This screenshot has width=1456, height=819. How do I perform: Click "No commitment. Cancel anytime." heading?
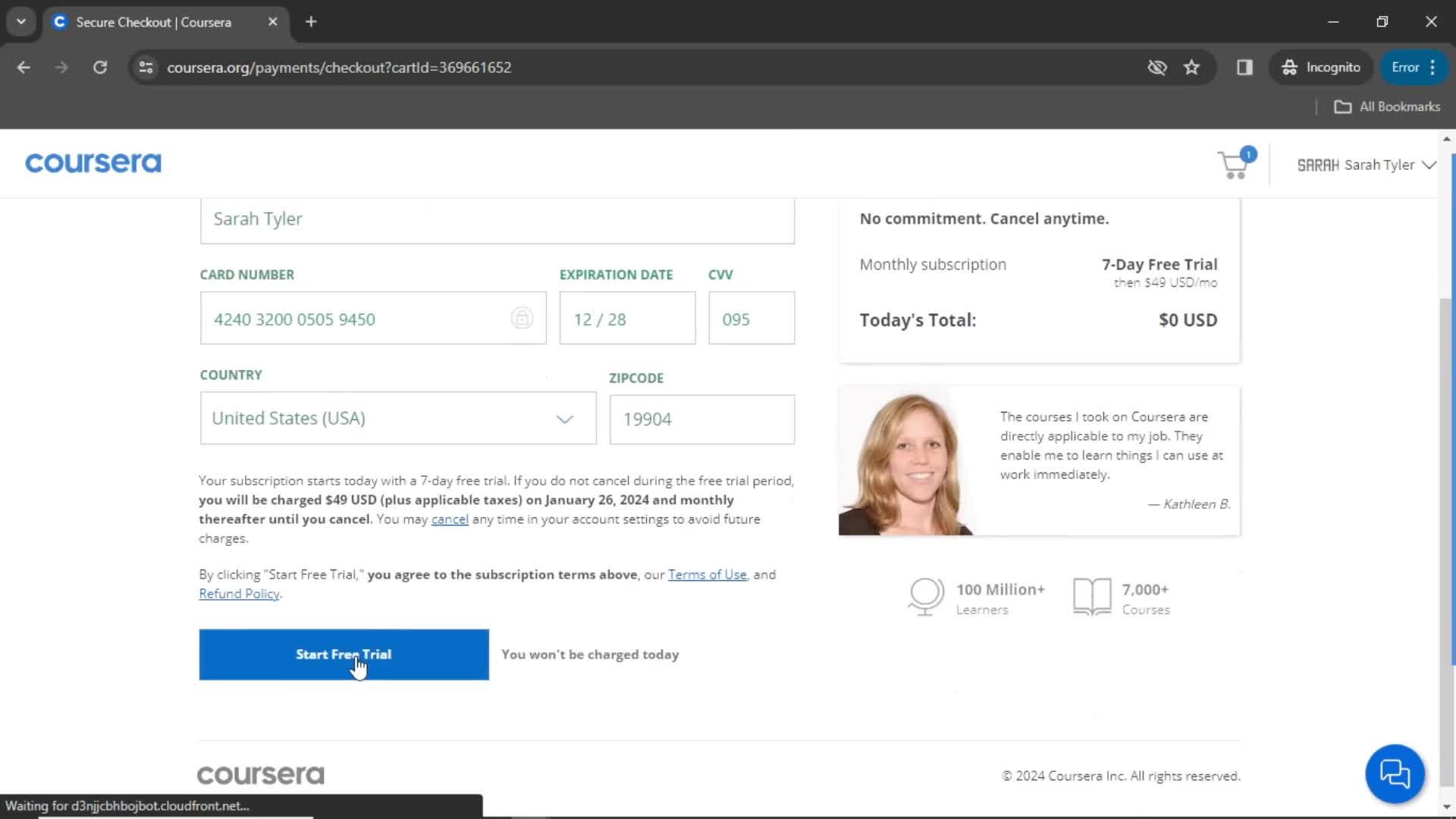(x=984, y=218)
